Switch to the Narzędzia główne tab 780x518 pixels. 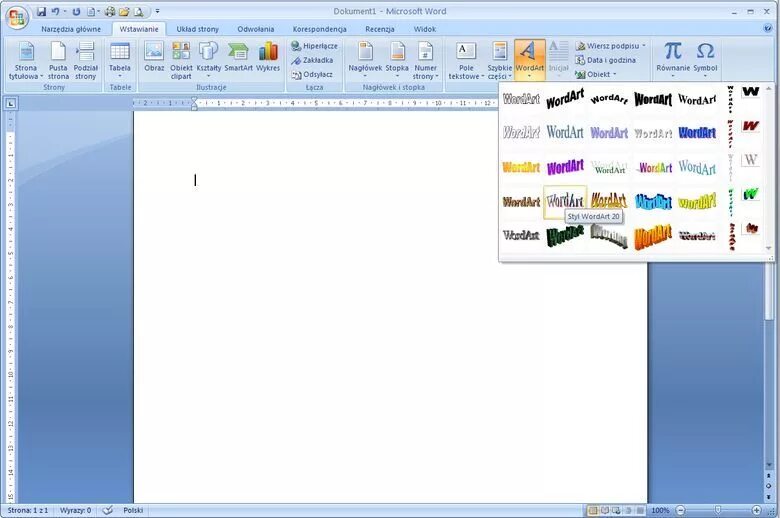pos(71,29)
